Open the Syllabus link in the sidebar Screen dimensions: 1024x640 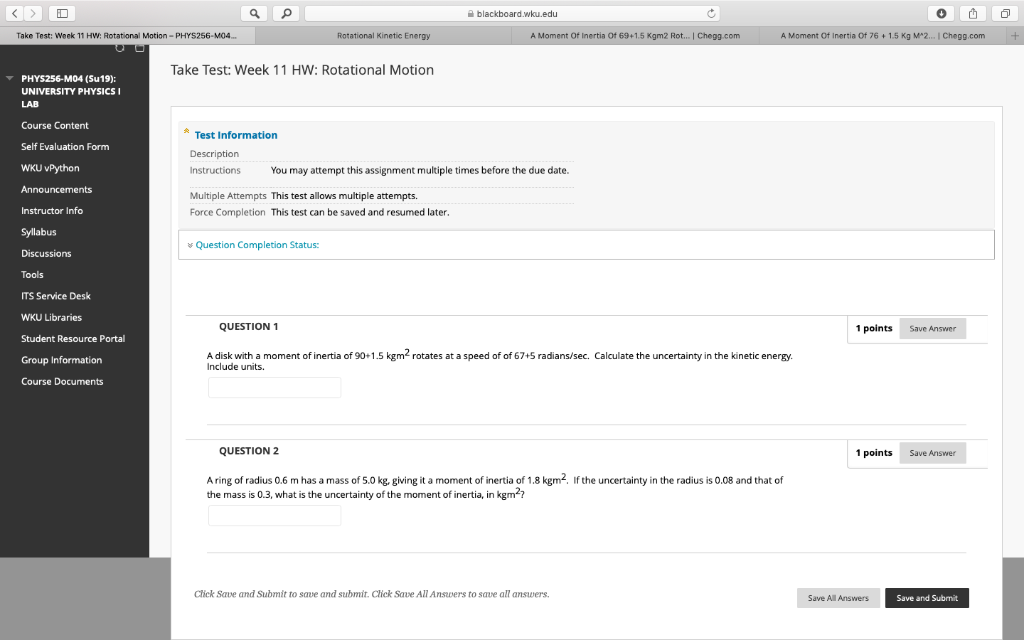38,231
